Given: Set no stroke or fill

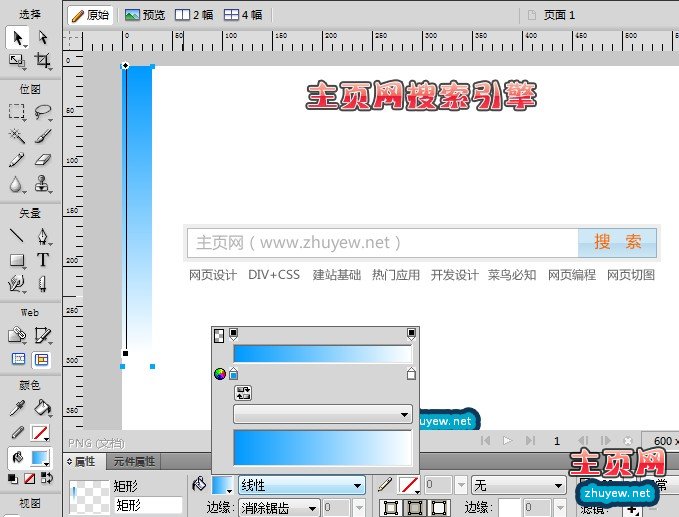Looking at the screenshot, I should (29, 478).
